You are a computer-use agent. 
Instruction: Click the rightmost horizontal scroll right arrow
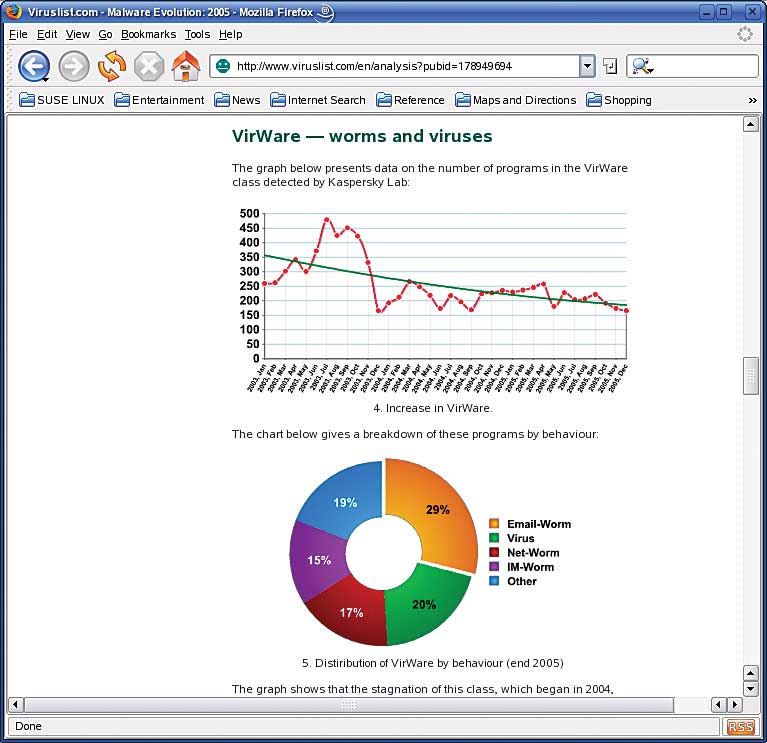pos(734,705)
